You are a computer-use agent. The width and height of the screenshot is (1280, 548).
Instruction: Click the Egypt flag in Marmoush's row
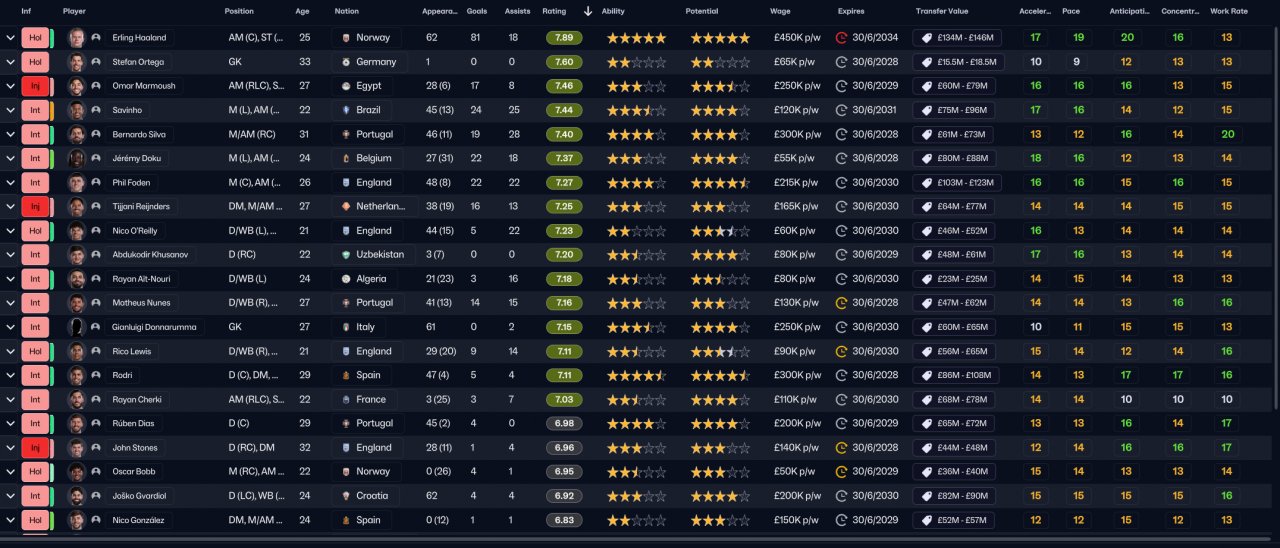(x=345, y=86)
